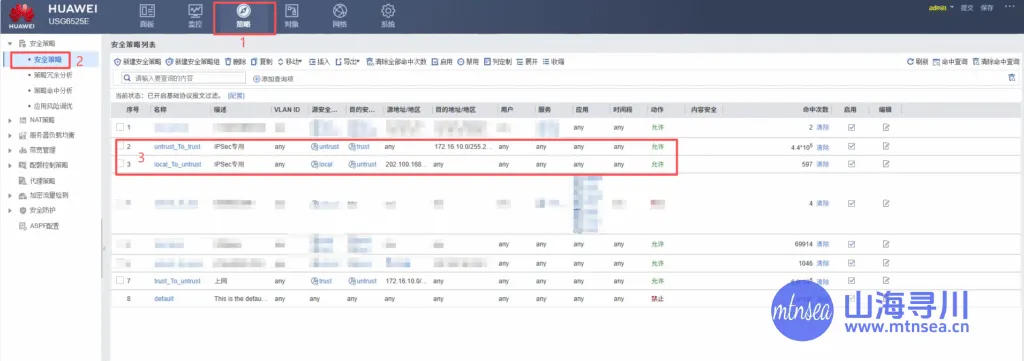Open 应用风险调优 in the sidebar
This screenshot has width=1024, height=361.
click(53, 105)
